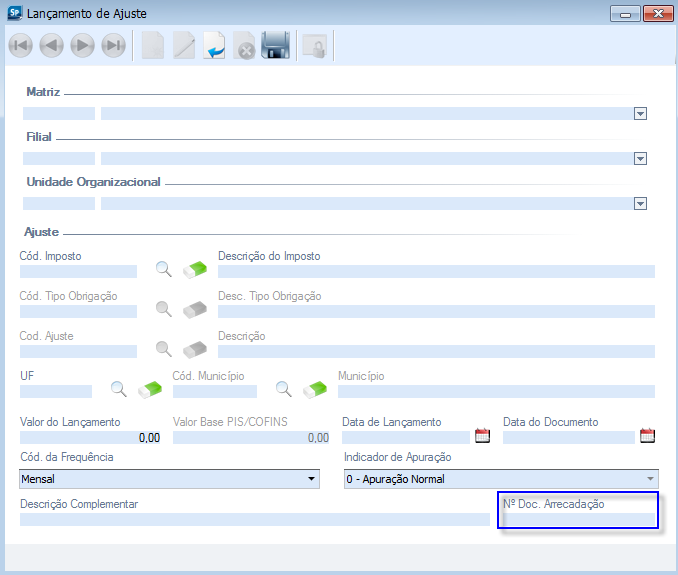678x575 pixels.
Task: Clear Cod. Ajuste with the gray eraser
Action: point(195,349)
